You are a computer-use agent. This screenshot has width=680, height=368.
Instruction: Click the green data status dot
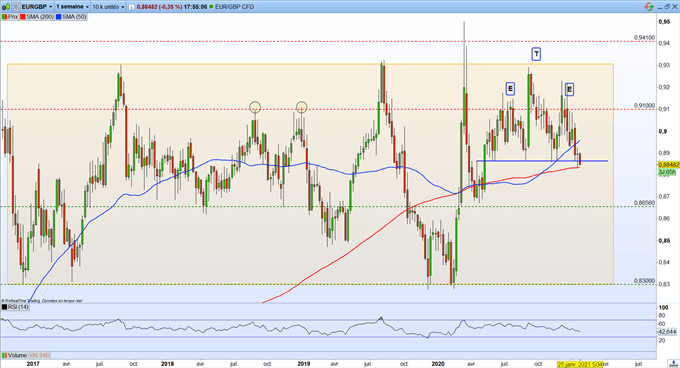pyautogui.click(x=211, y=7)
